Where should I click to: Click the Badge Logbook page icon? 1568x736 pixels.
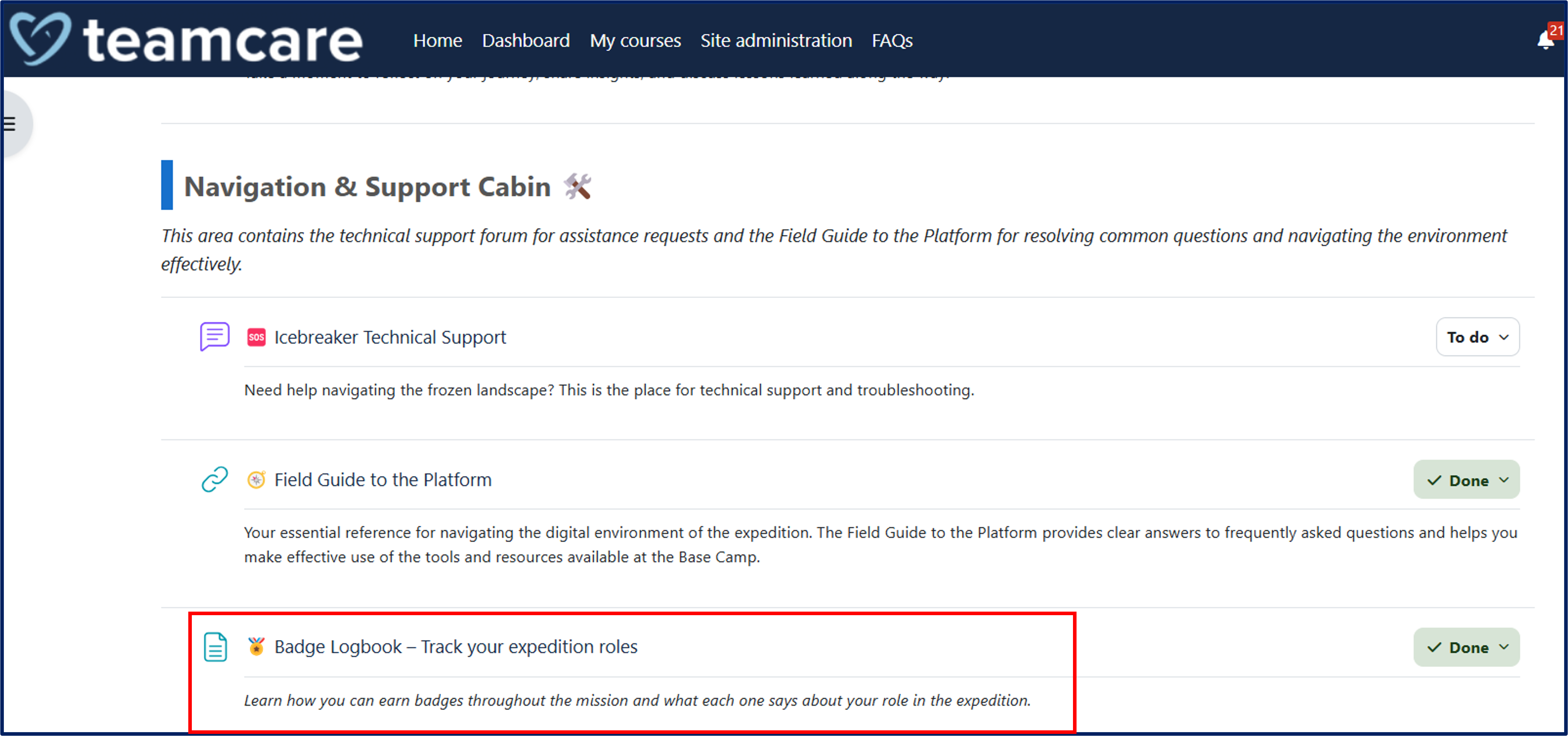coord(215,647)
